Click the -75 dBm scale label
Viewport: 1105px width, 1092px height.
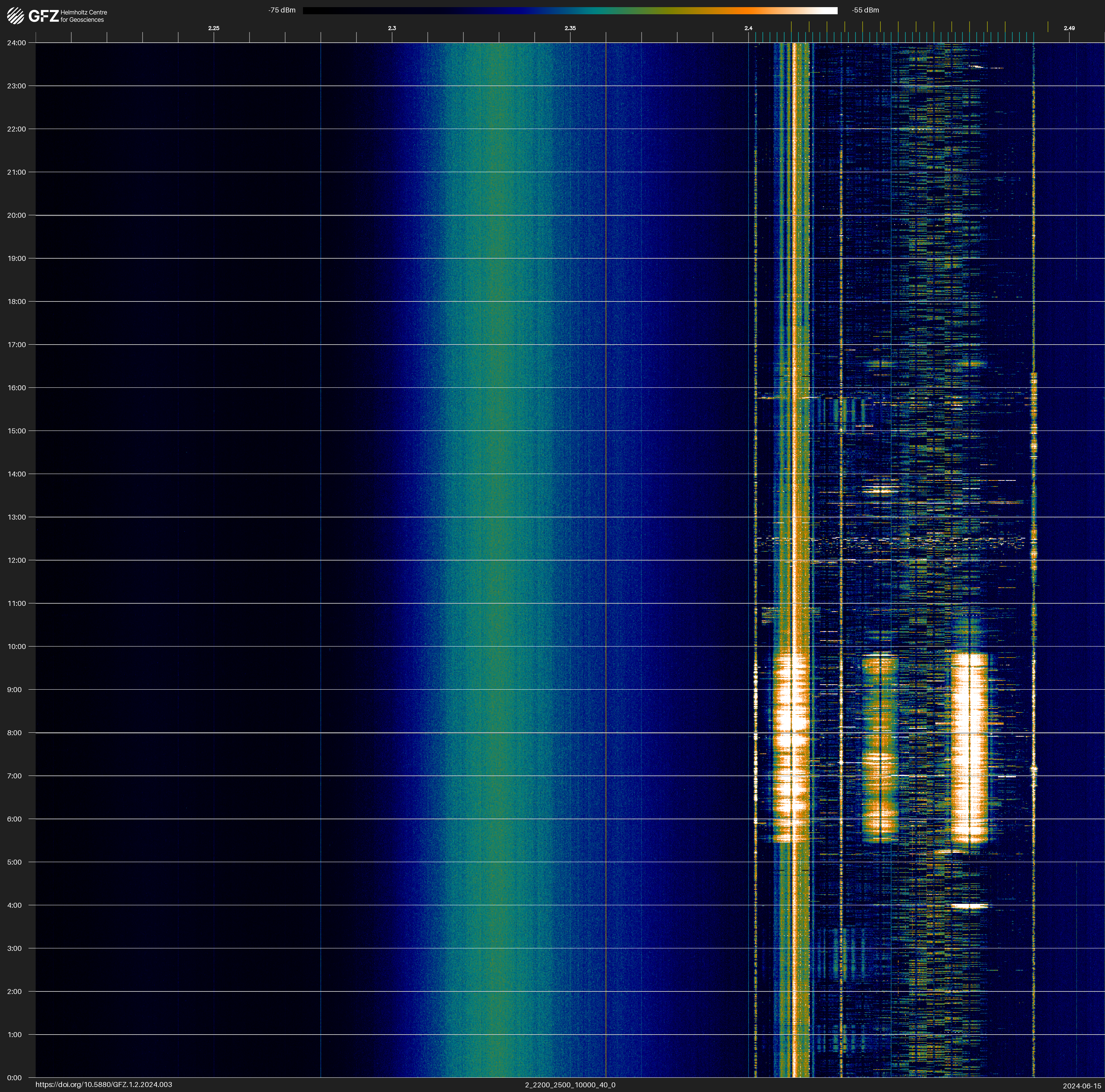pyautogui.click(x=282, y=10)
